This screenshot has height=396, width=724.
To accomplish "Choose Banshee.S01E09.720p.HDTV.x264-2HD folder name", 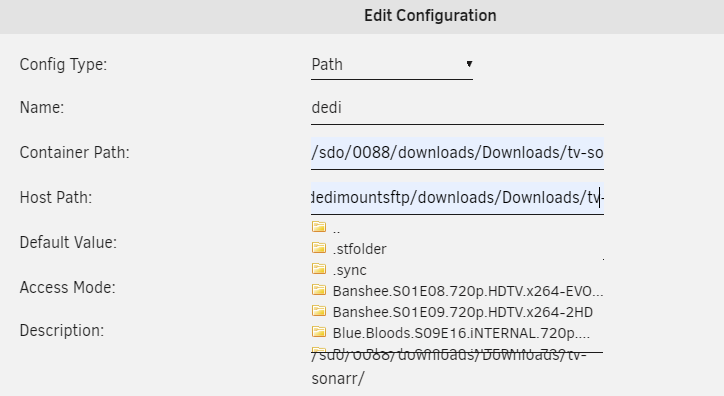I will (x=463, y=312).
